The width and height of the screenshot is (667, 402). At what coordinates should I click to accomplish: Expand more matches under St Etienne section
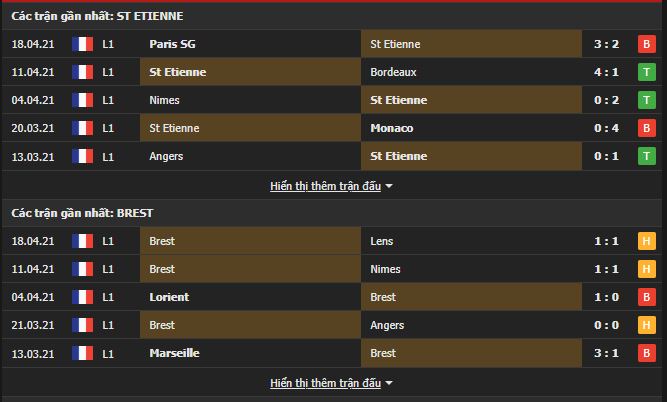(325, 186)
